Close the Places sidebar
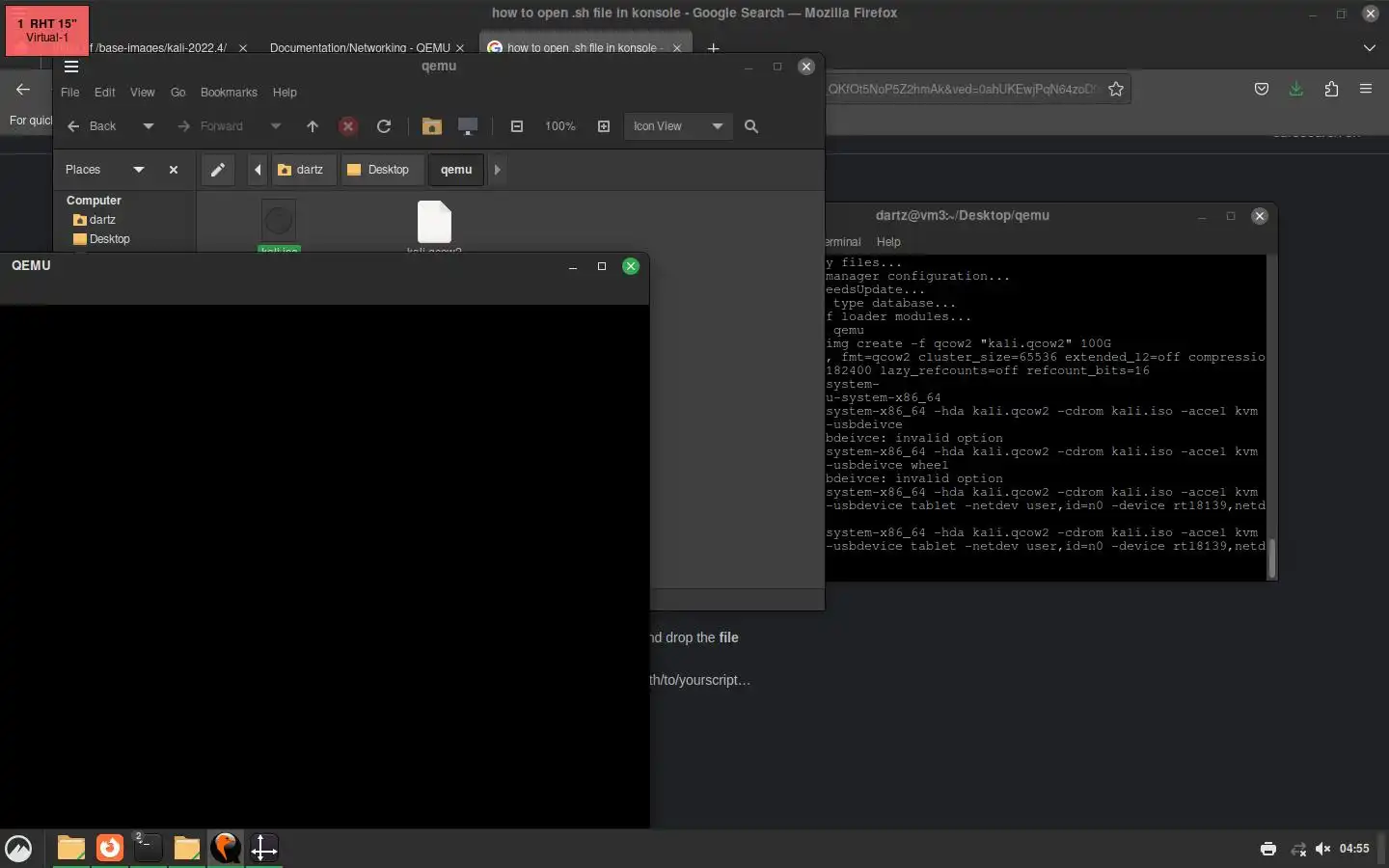The width and height of the screenshot is (1389, 868). 174,170
